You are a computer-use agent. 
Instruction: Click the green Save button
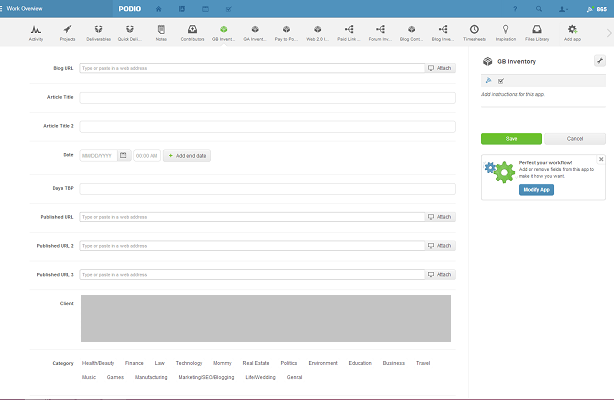(511, 138)
